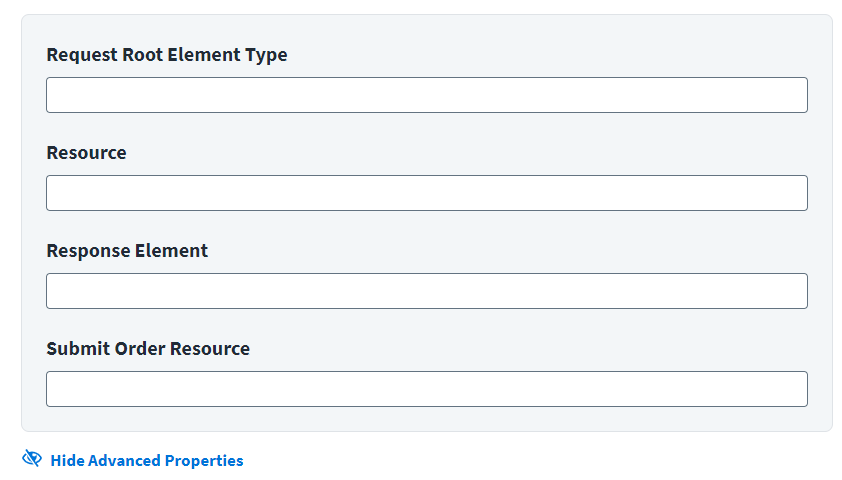The width and height of the screenshot is (842, 480).
Task: Toggle advanced properties visibility via eye icon
Action: click(x=32, y=459)
